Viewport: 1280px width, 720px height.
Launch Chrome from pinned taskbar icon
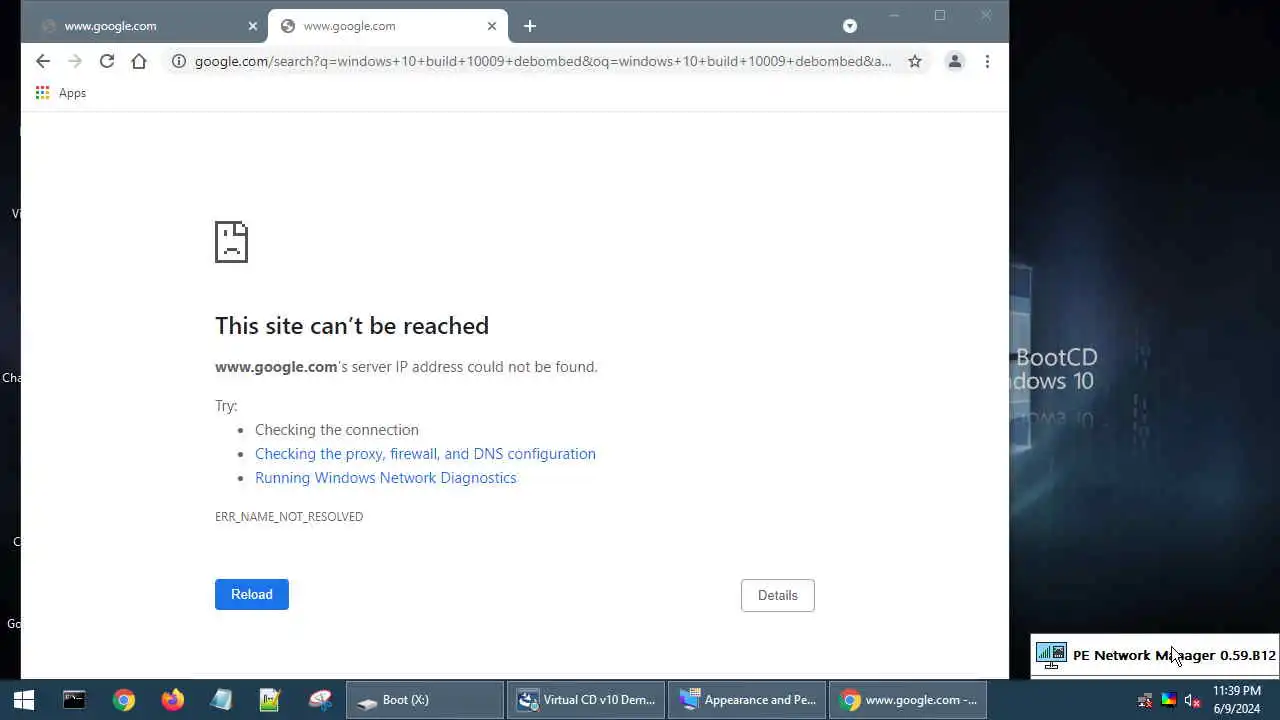tap(124, 700)
